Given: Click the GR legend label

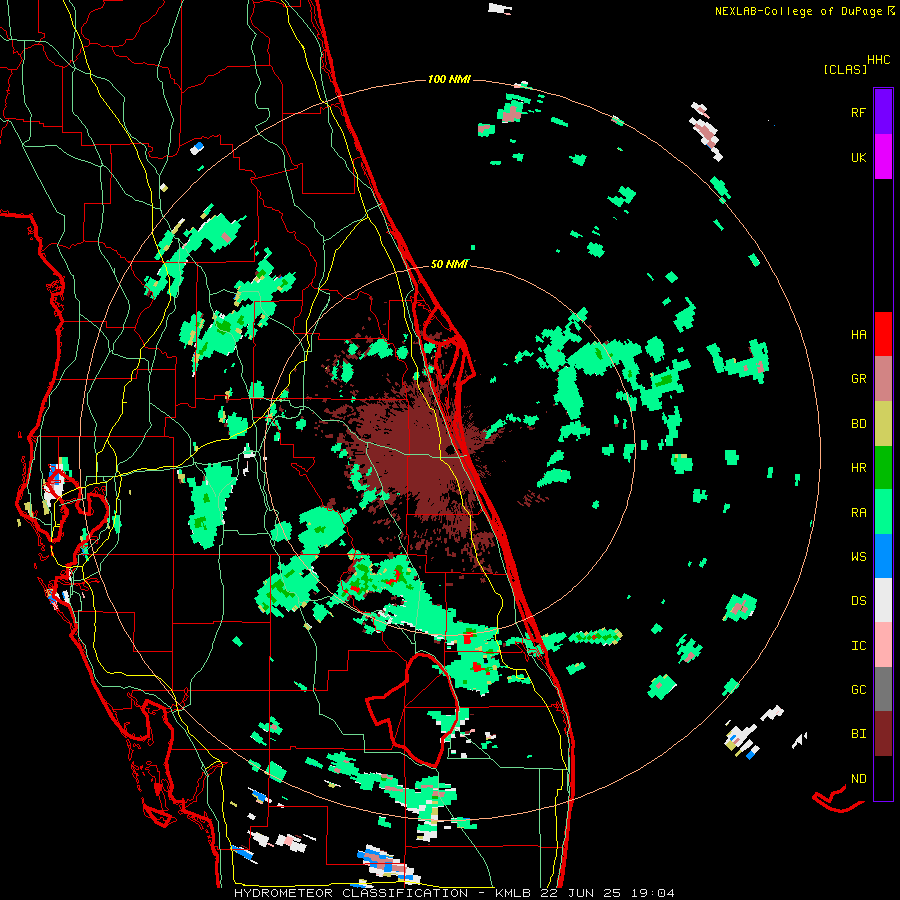Looking at the screenshot, I should 858,379.
